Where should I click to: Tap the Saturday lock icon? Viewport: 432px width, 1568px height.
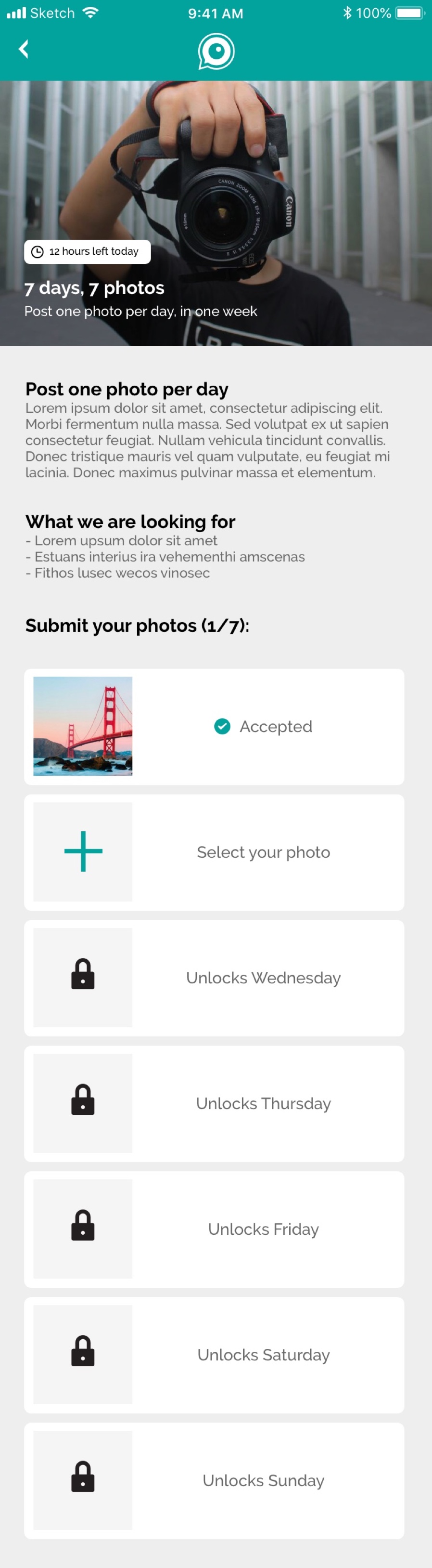click(x=83, y=1351)
